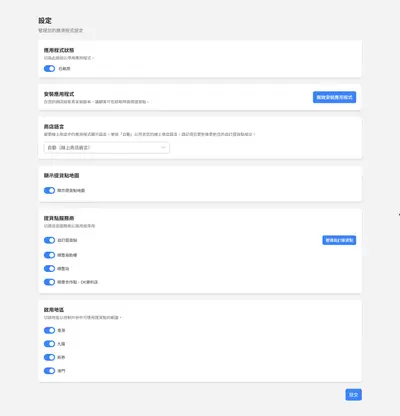Click the 啟用地區 section heading
Viewport: 400px width, 416px height.
pos(54,310)
